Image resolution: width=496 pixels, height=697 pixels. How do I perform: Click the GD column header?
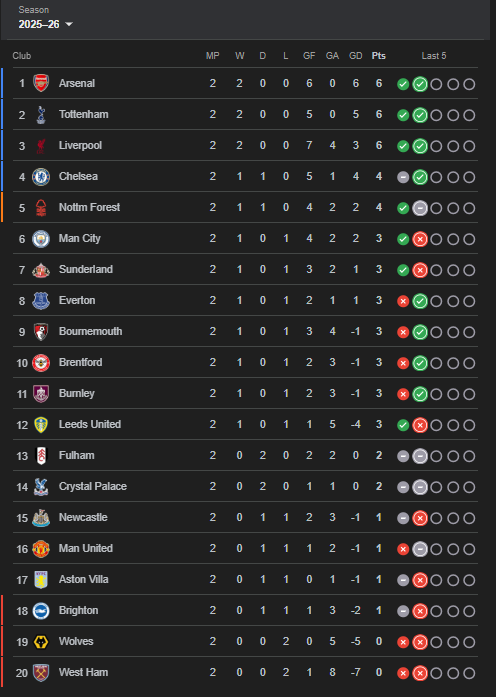click(x=356, y=56)
